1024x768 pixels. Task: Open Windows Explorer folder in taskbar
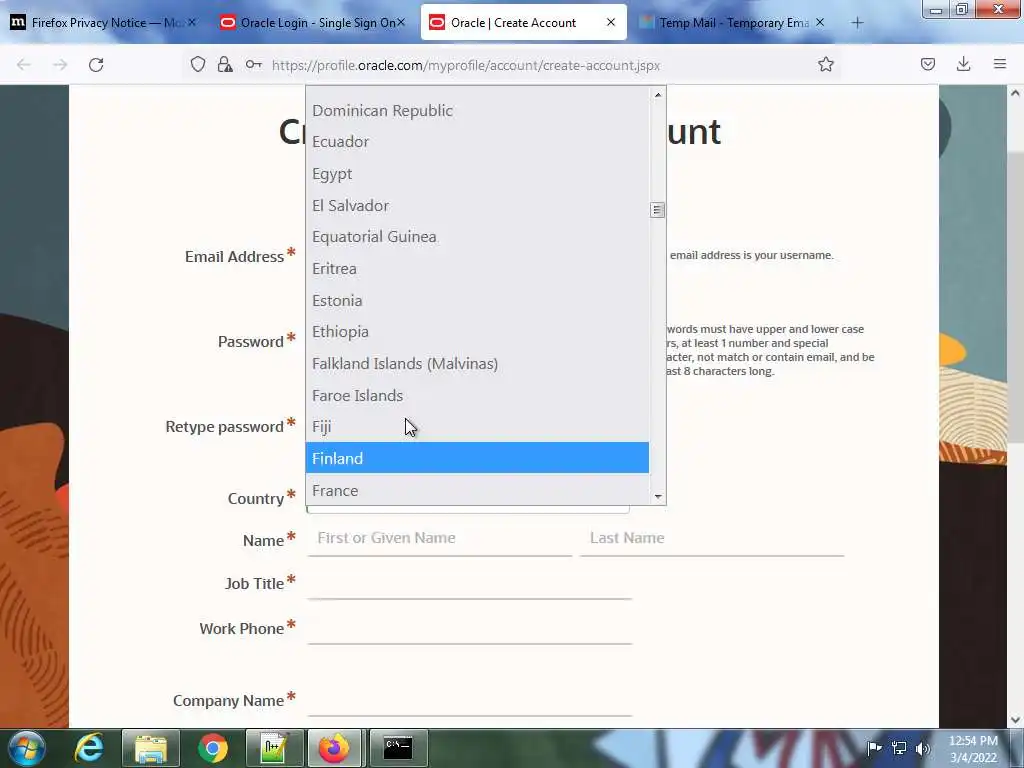tap(151, 748)
